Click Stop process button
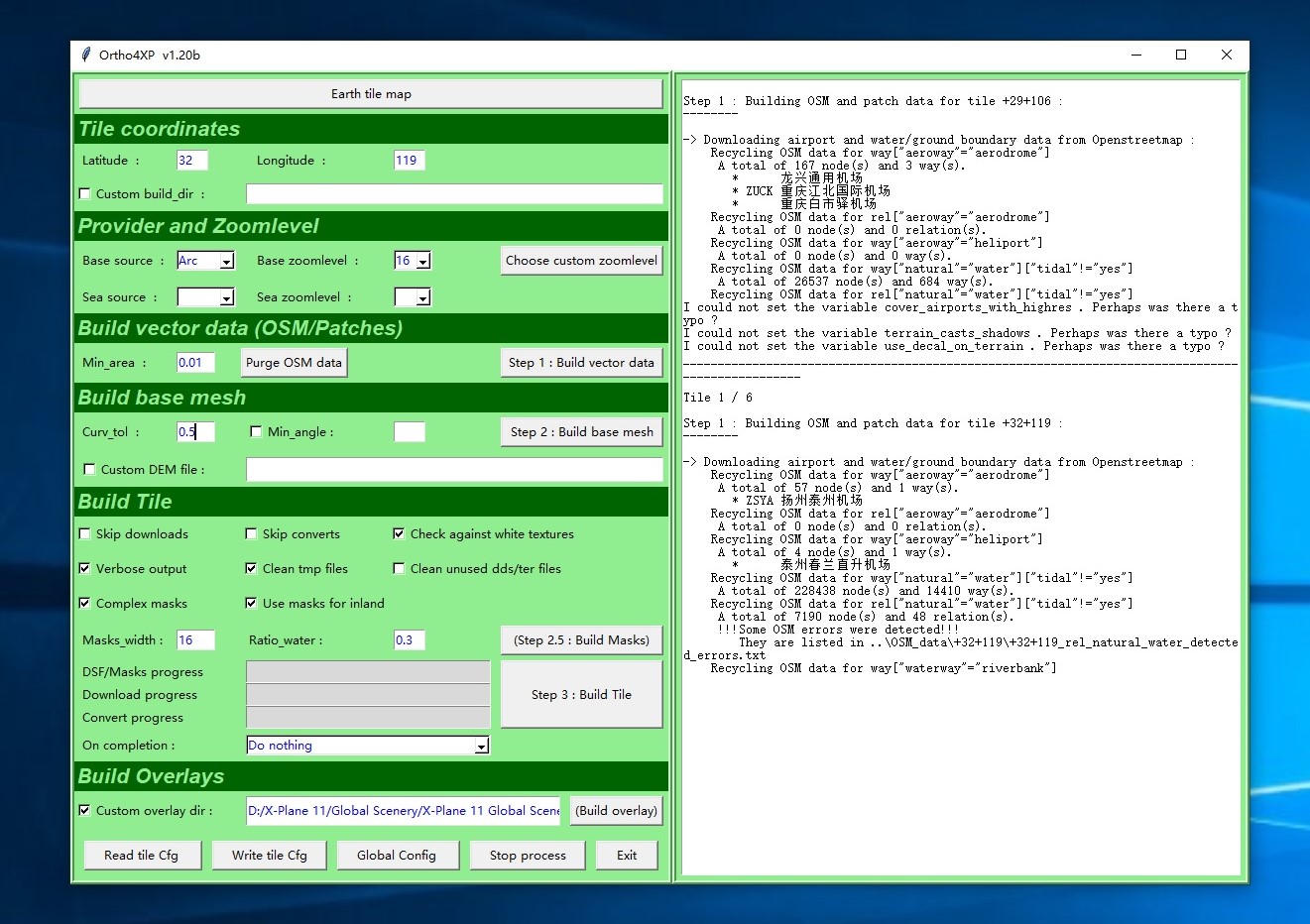The height and width of the screenshot is (924, 1310). [528, 856]
